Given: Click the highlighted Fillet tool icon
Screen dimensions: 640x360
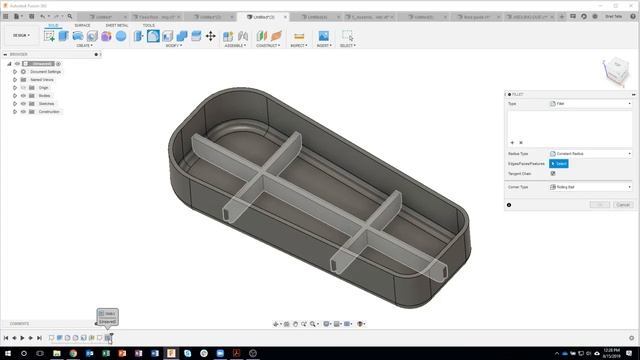Looking at the screenshot, I should click(153, 36).
